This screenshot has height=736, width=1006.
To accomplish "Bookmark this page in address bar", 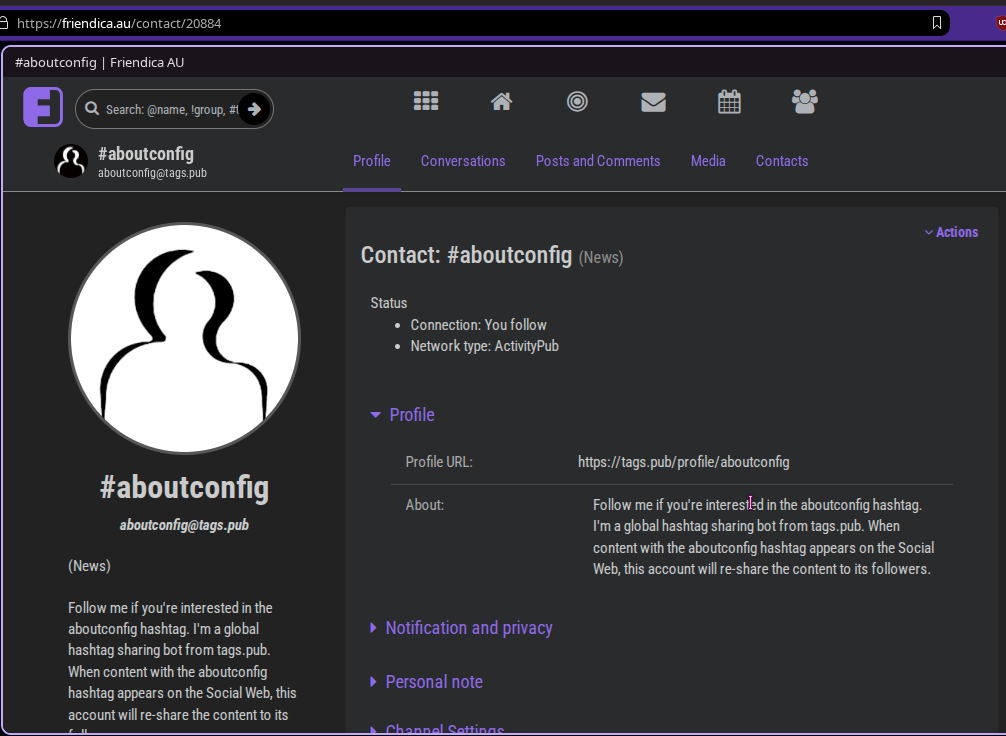I will [937, 22].
